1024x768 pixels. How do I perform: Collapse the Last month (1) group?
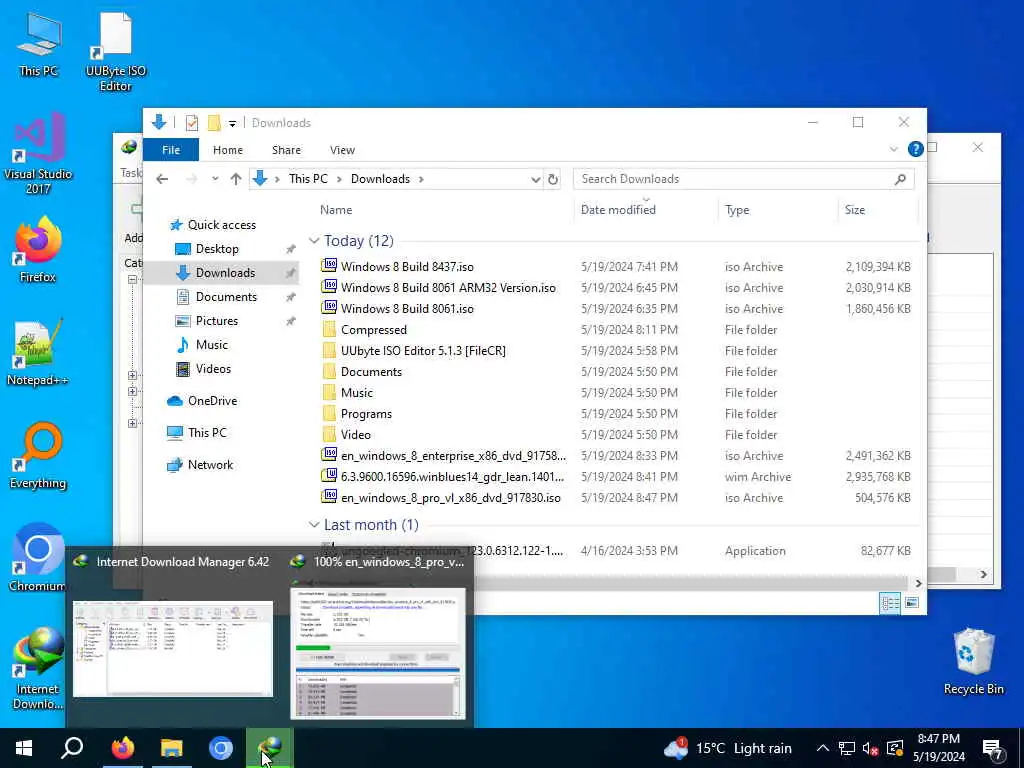tap(314, 525)
